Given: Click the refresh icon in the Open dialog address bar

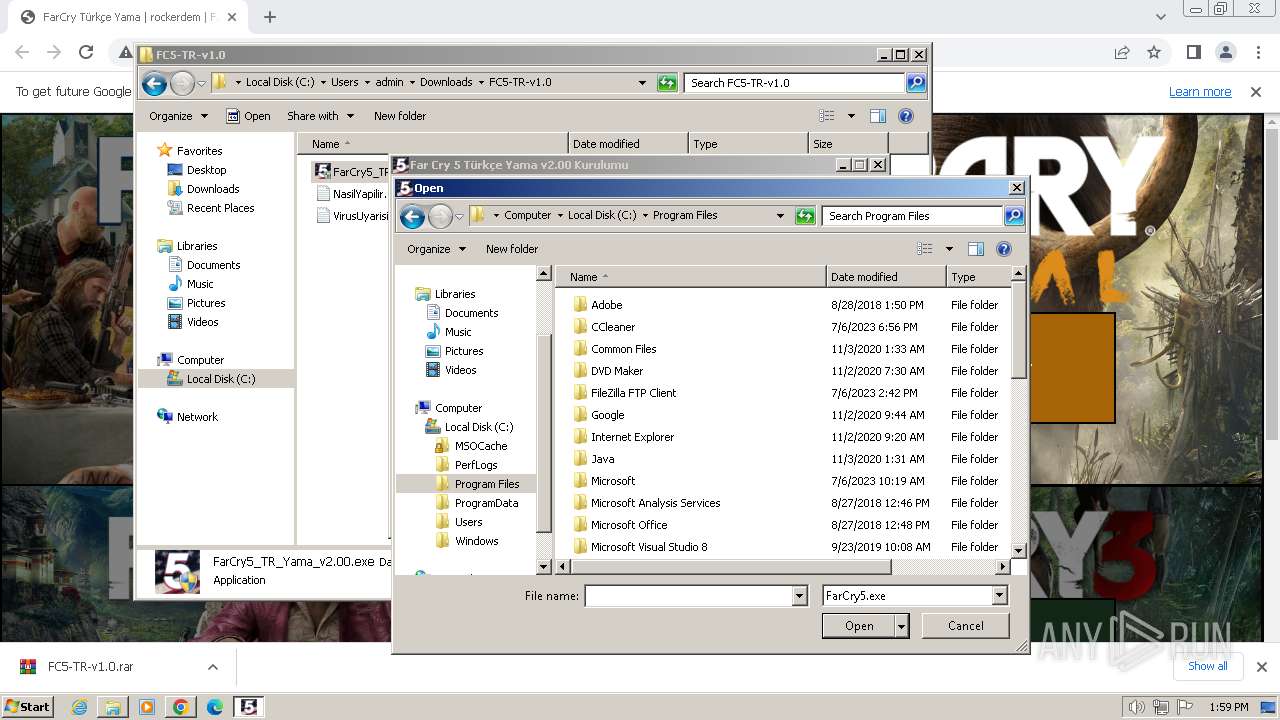Looking at the screenshot, I should (x=805, y=216).
